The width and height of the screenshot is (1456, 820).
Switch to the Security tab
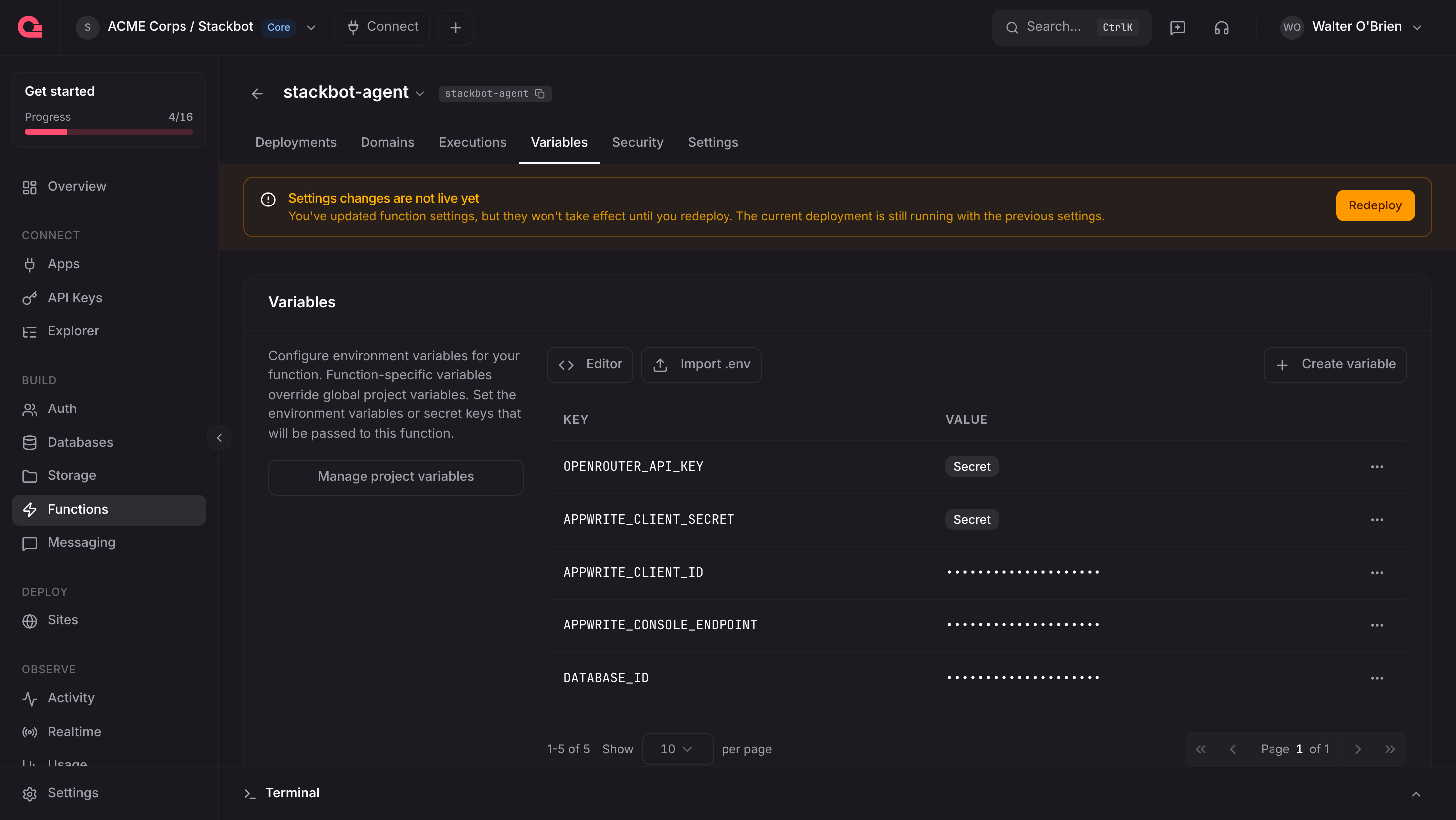pos(638,143)
